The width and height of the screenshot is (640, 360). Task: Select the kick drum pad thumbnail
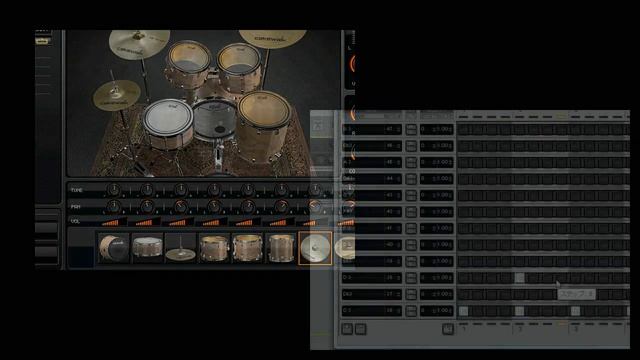[113, 248]
